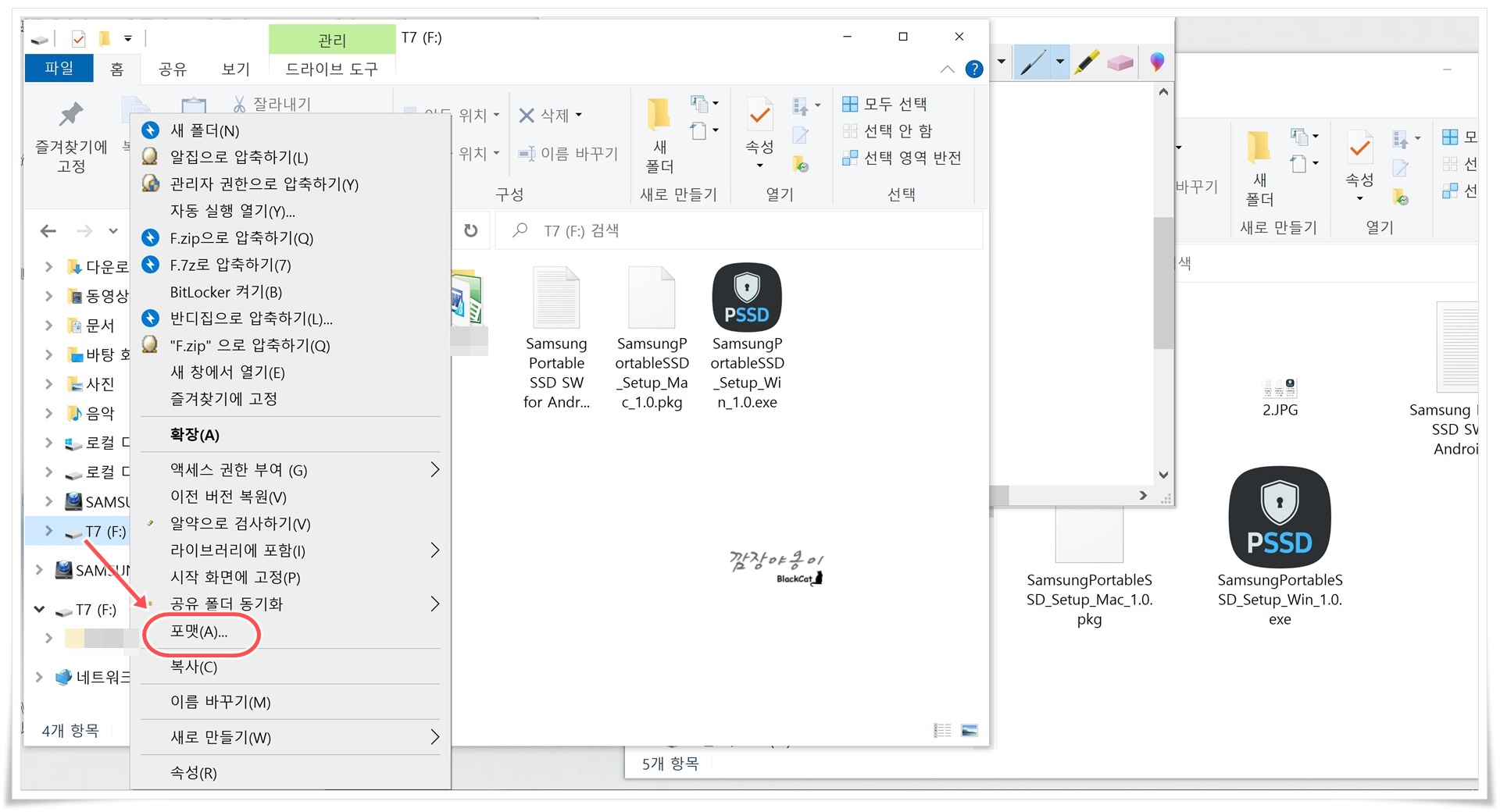Image resolution: width=1500 pixels, height=812 pixels.
Task: Click the back navigation arrow
Action: tap(48, 231)
